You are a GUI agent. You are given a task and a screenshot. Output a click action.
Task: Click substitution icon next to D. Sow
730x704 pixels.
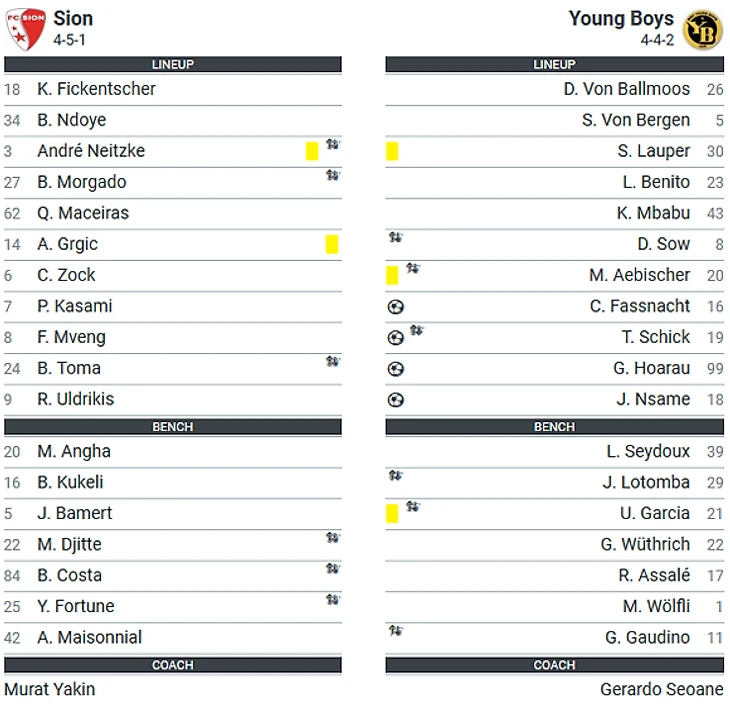click(396, 238)
